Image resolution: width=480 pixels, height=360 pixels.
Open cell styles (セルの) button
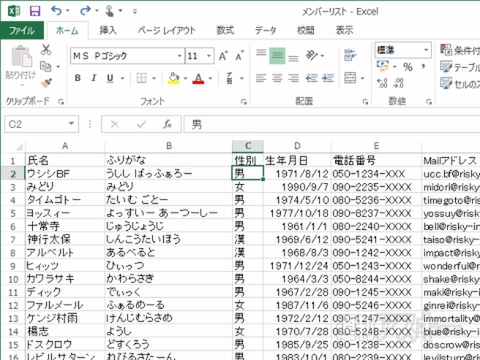click(x=460, y=84)
